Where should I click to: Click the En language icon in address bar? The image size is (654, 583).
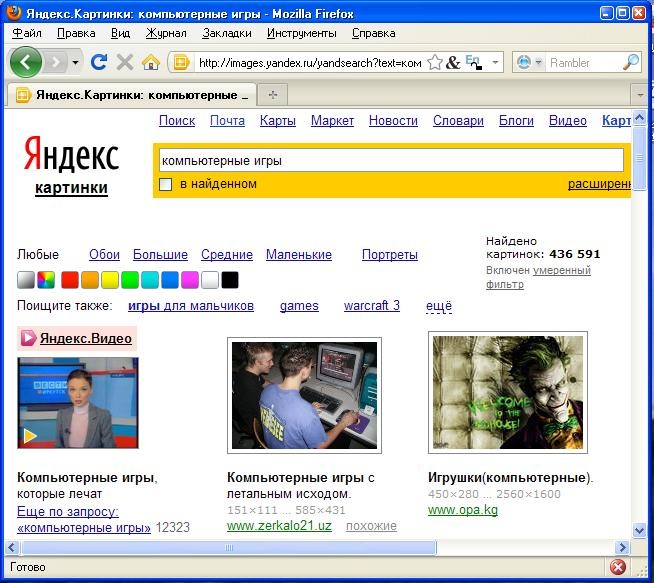point(473,62)
